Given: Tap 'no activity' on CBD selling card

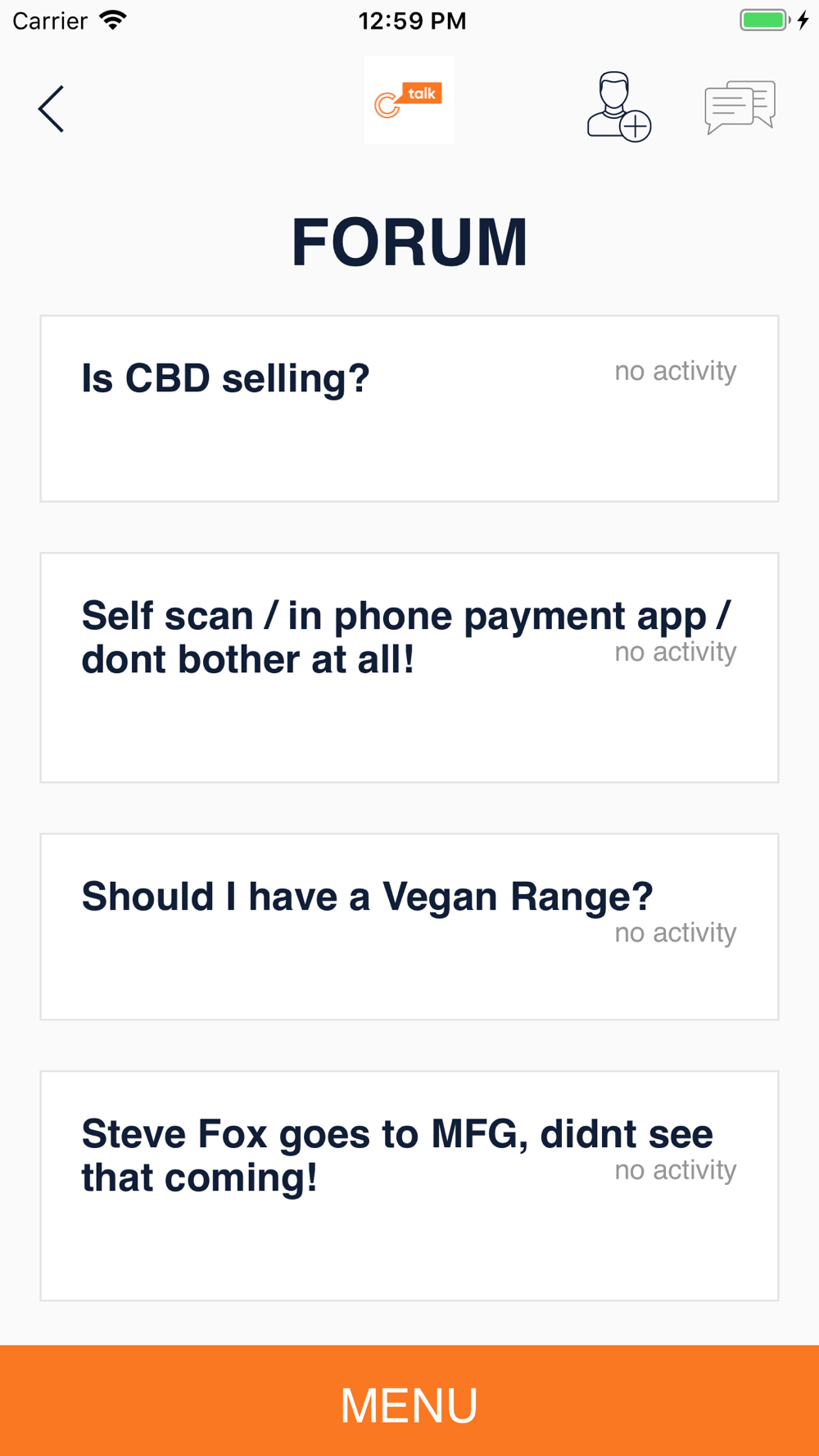Looking at the screenshot, I should [x=676, y=371].
